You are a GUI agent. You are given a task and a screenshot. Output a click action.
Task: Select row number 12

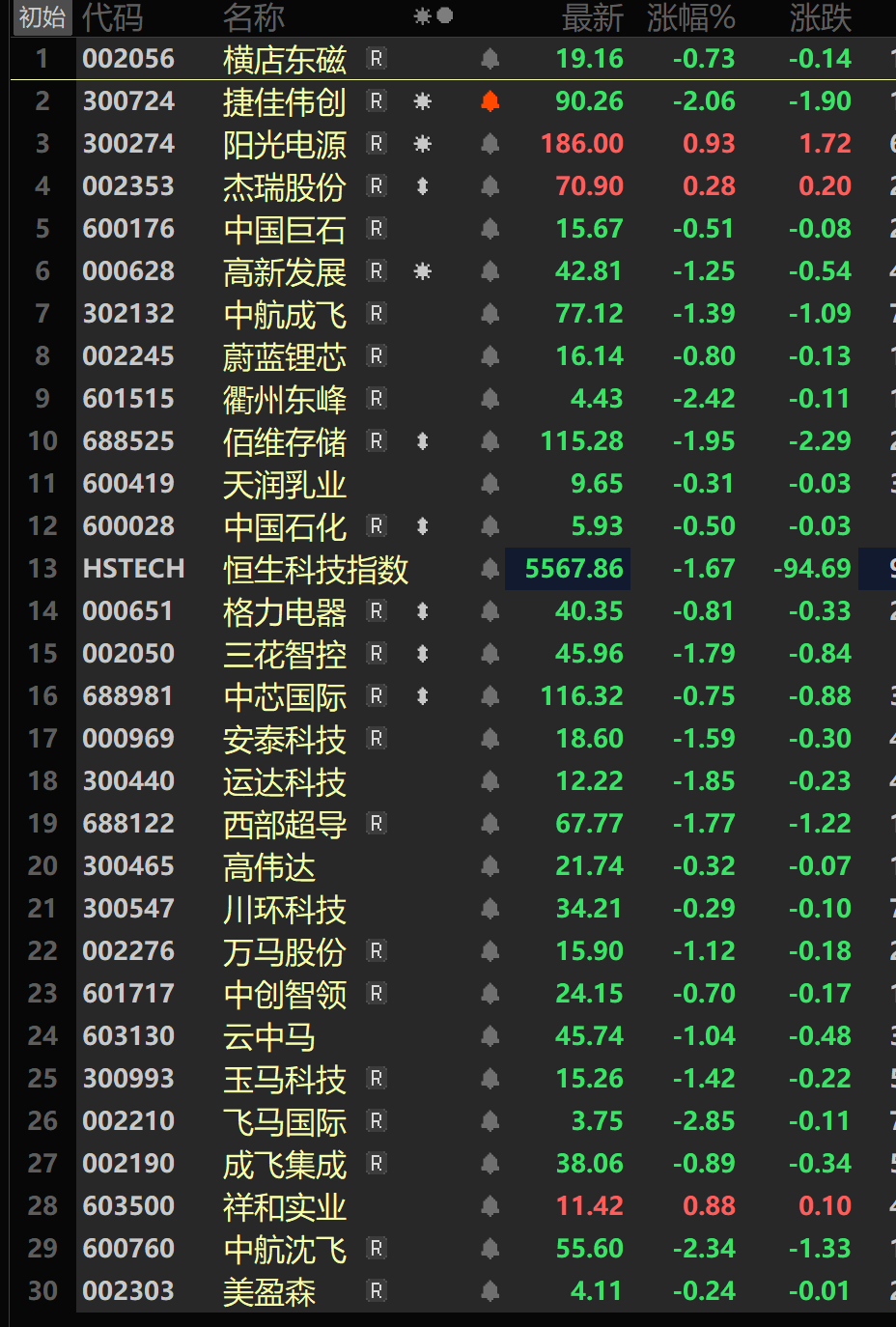(42, 526)
